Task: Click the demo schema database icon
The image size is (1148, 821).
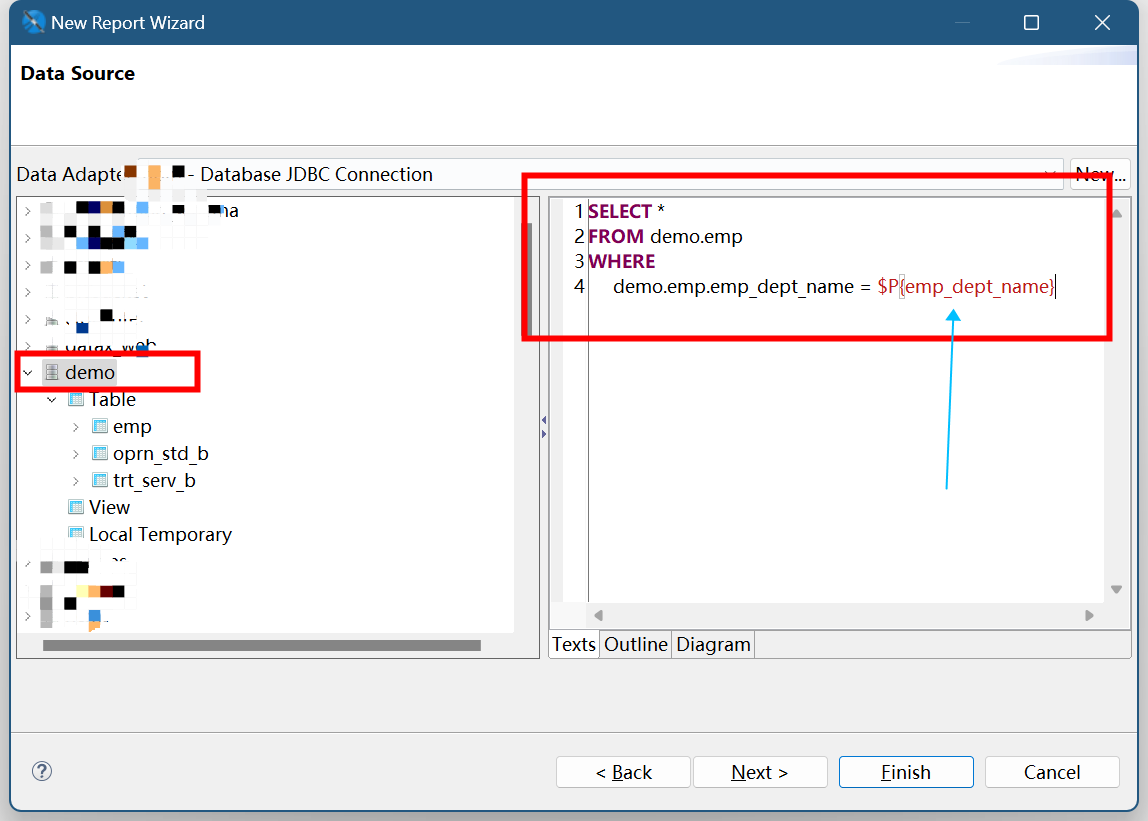Action: 52,373
